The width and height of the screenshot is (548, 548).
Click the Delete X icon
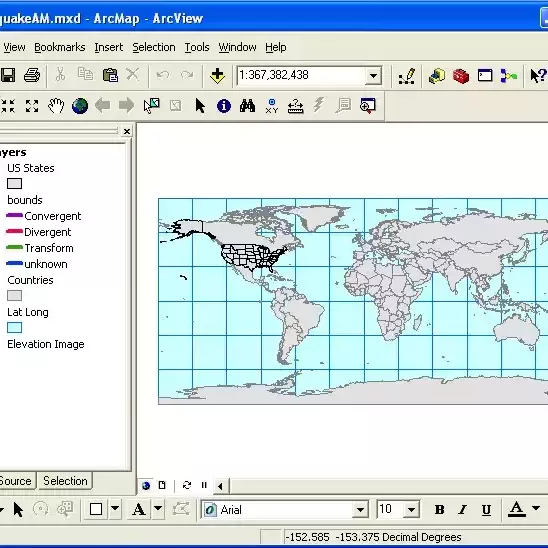click(x=132, y=74)
